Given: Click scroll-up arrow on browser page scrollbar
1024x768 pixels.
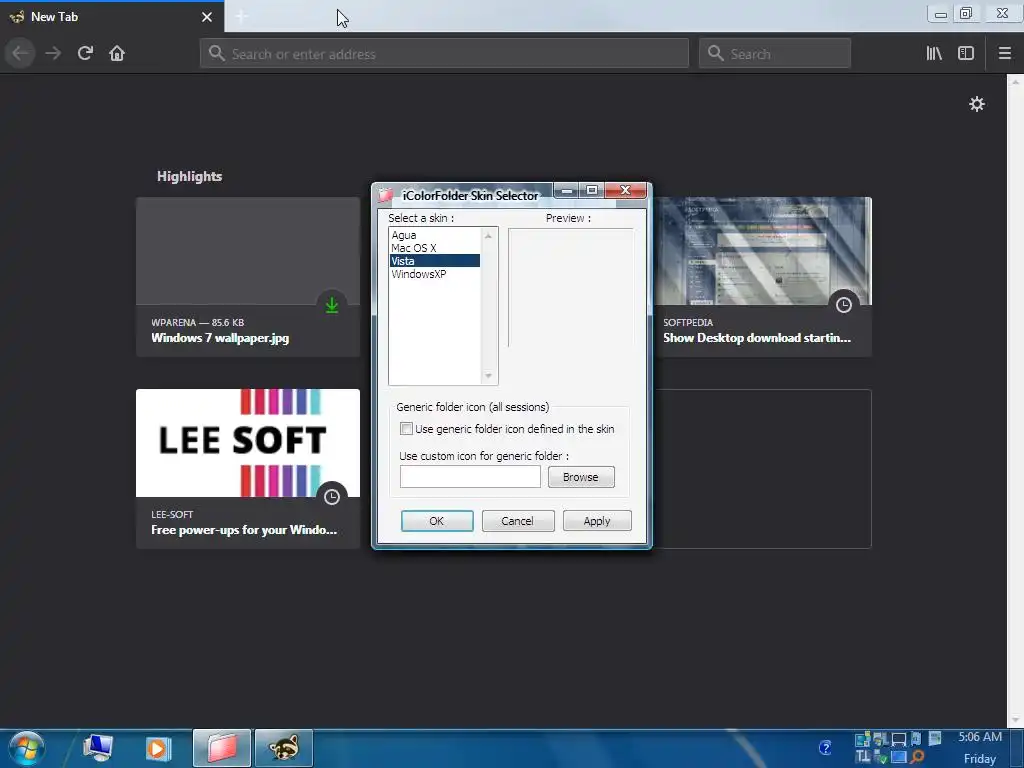Looking at the screenshot, I should (x=1015, y=83).
